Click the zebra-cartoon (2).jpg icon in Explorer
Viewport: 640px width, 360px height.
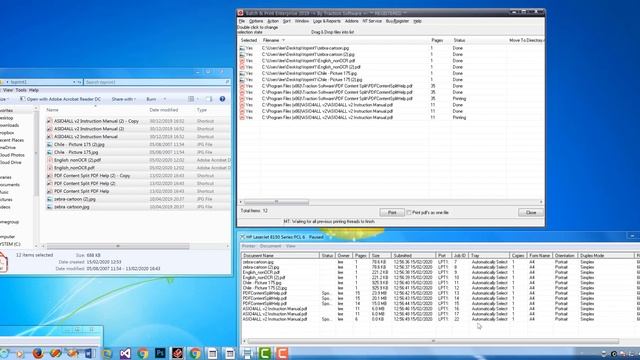49,199
